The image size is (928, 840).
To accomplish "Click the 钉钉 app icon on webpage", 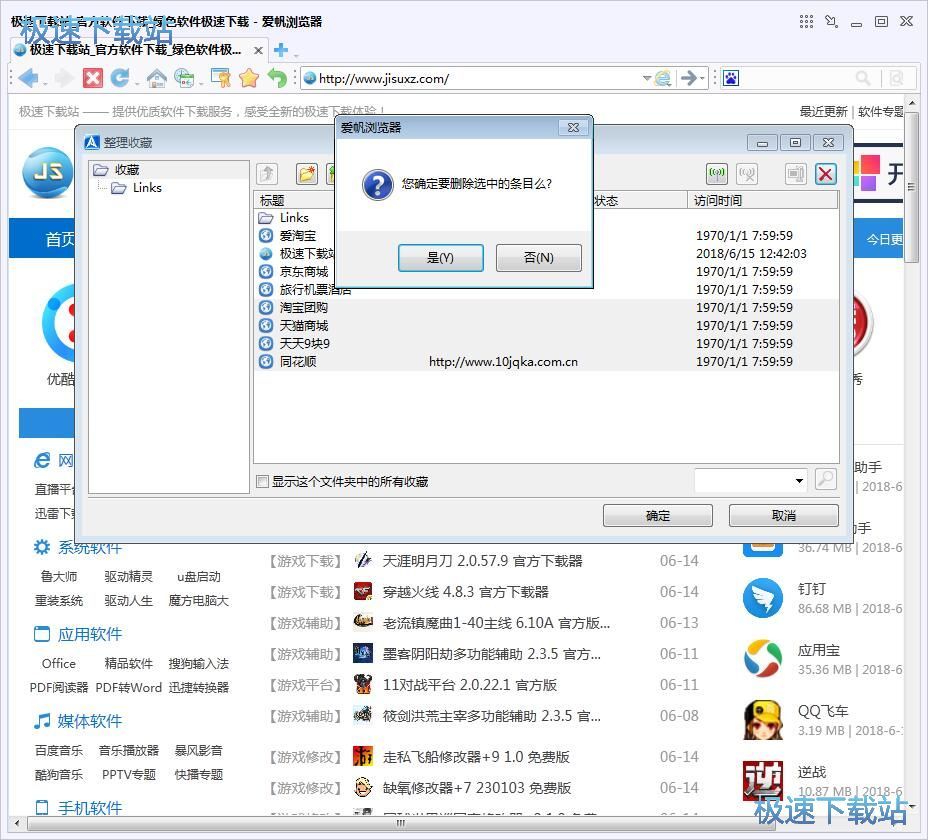I will pos(763,598).
